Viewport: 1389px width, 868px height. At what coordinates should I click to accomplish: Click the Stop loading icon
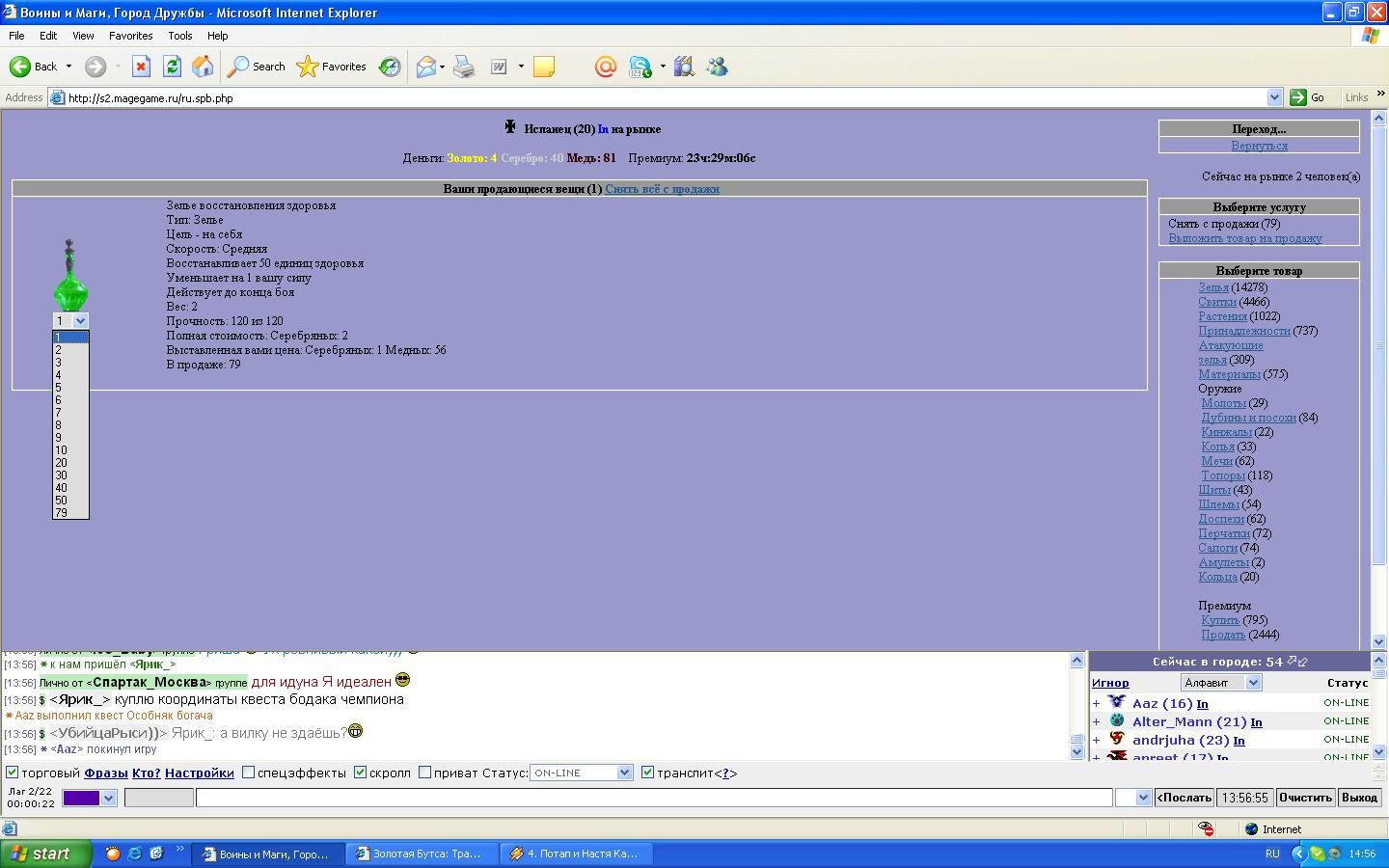(141, 67)
